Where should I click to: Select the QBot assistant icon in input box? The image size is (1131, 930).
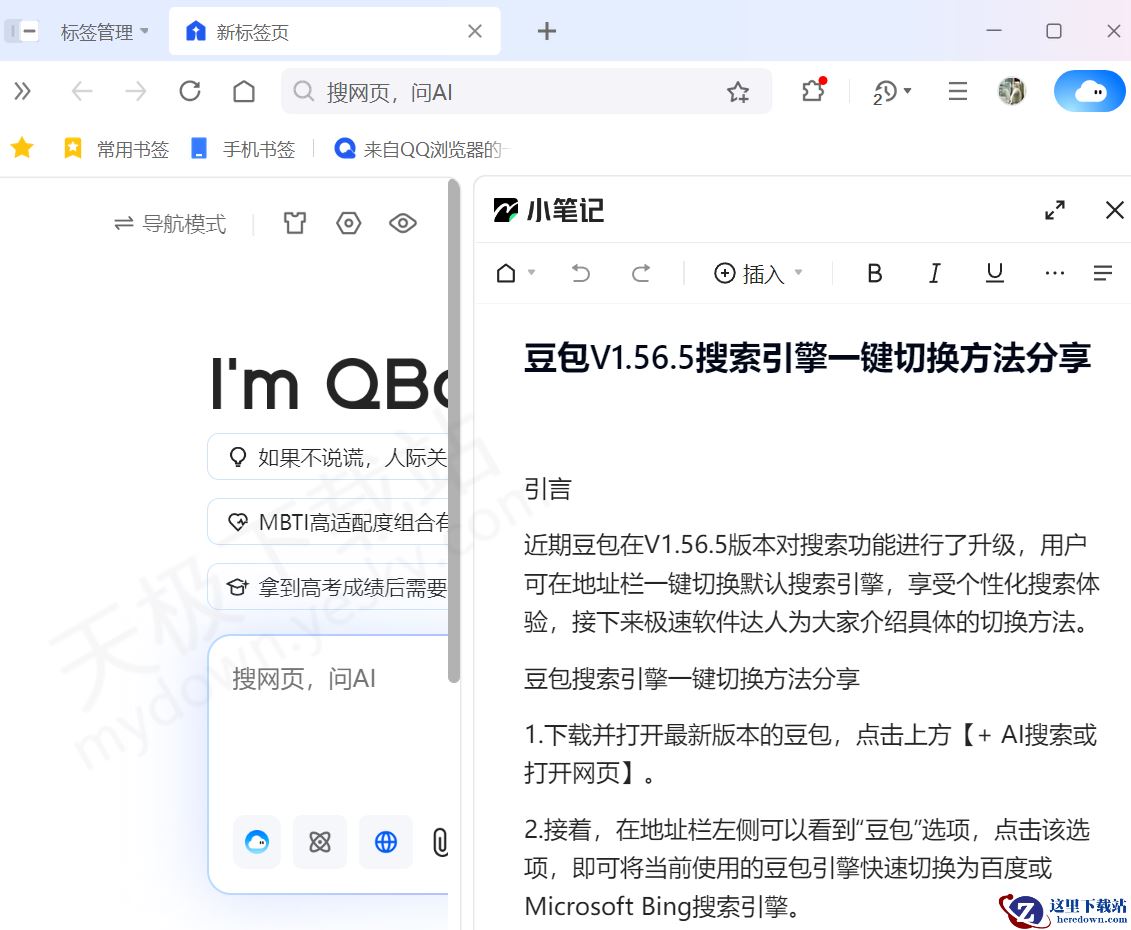tap(257, 841)
